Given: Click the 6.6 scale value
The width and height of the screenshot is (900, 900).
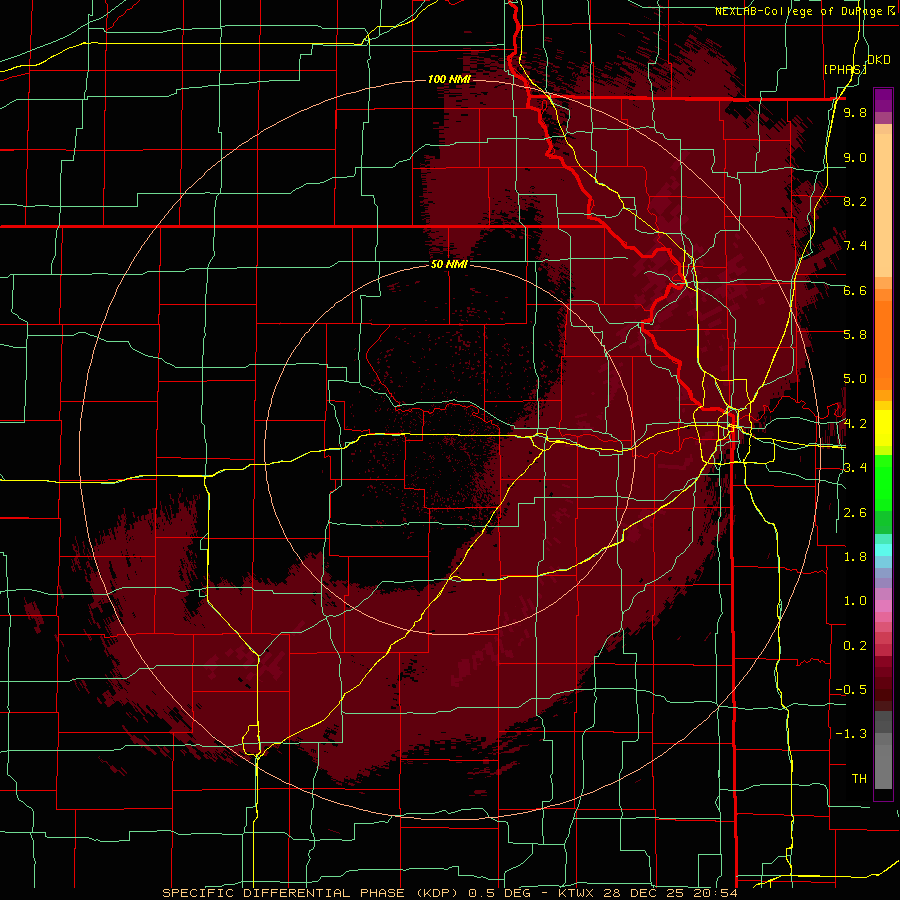Looking at the screenshot, I should coord(855,290).
